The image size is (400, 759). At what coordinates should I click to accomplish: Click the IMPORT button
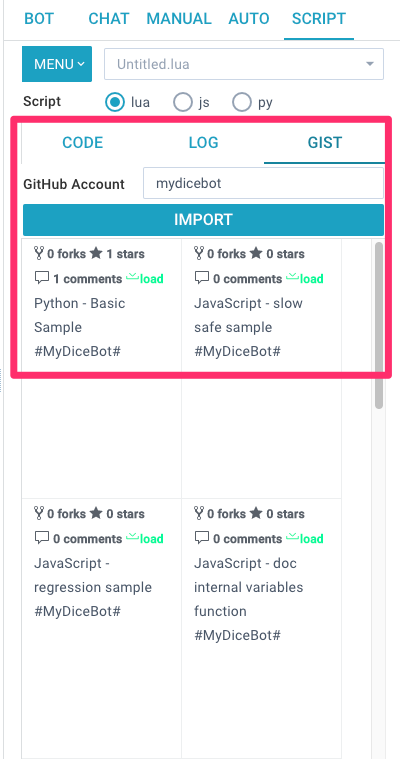coord(203,219)
